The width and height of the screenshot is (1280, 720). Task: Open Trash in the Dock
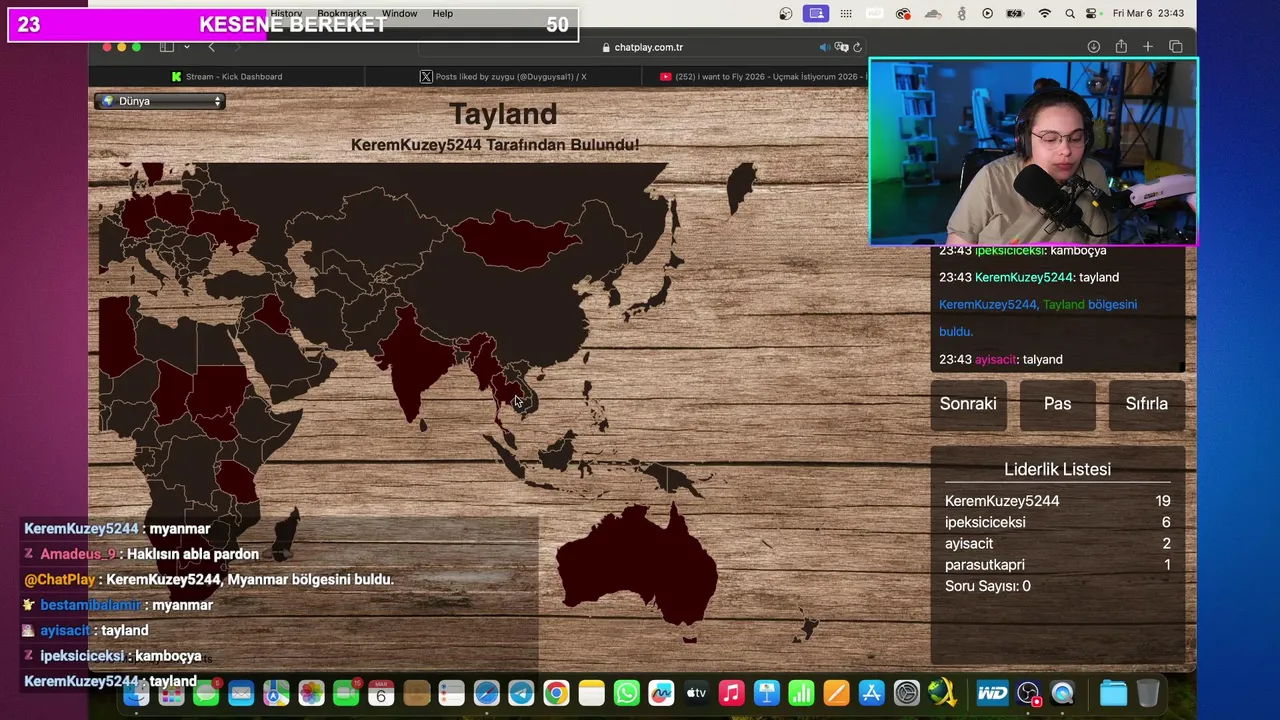click(1148, 693)
